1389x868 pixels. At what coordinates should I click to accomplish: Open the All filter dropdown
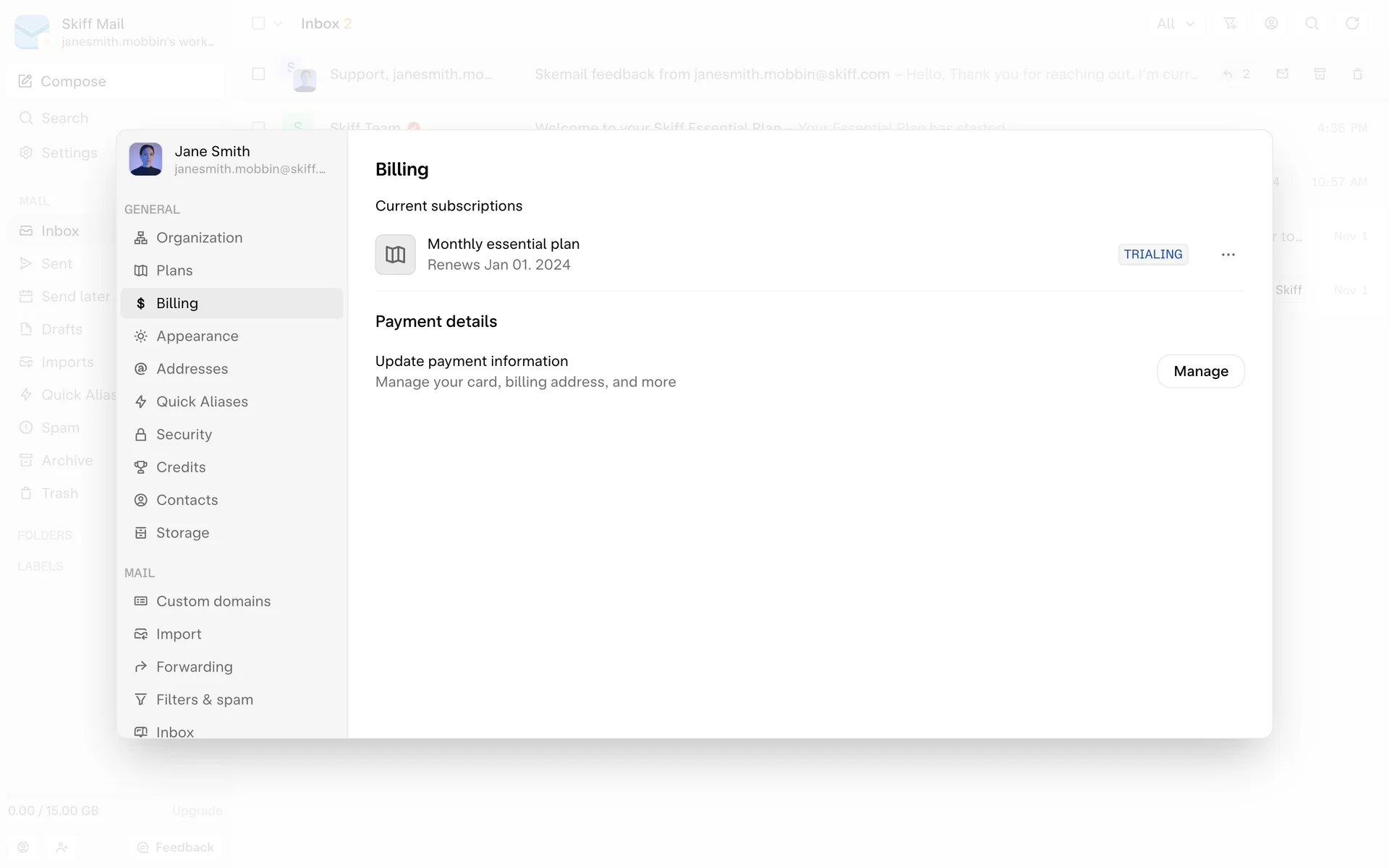click(x=1175, y=24)
